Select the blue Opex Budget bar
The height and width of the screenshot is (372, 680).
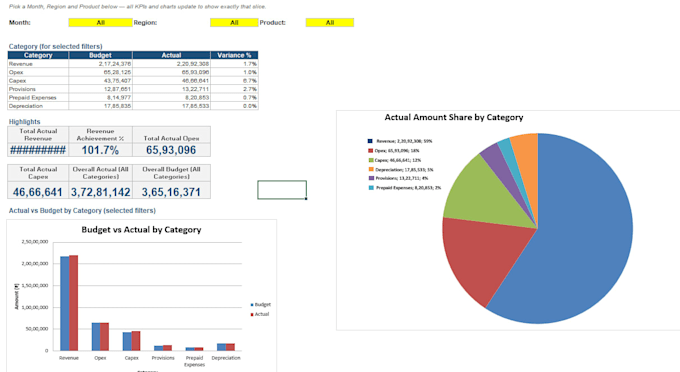pyautogui.click(x=96, y=336)
